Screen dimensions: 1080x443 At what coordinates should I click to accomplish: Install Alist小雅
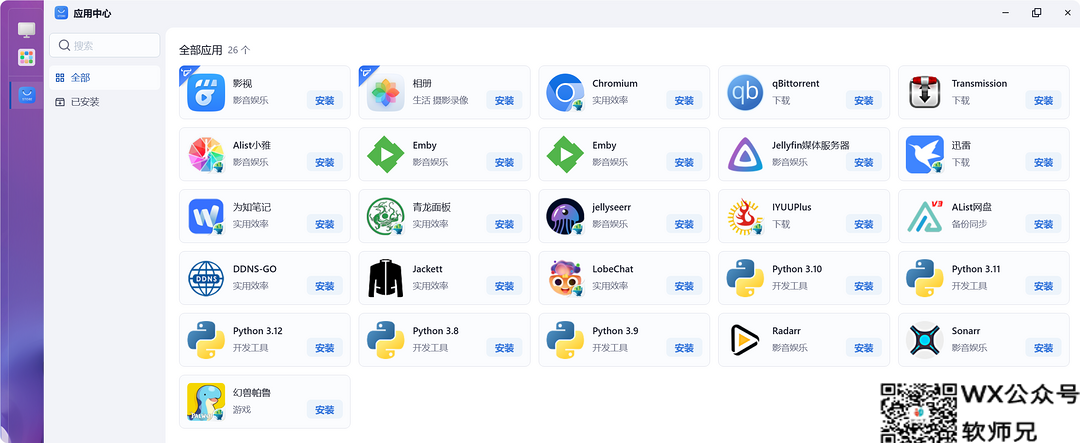click(324, 163)
